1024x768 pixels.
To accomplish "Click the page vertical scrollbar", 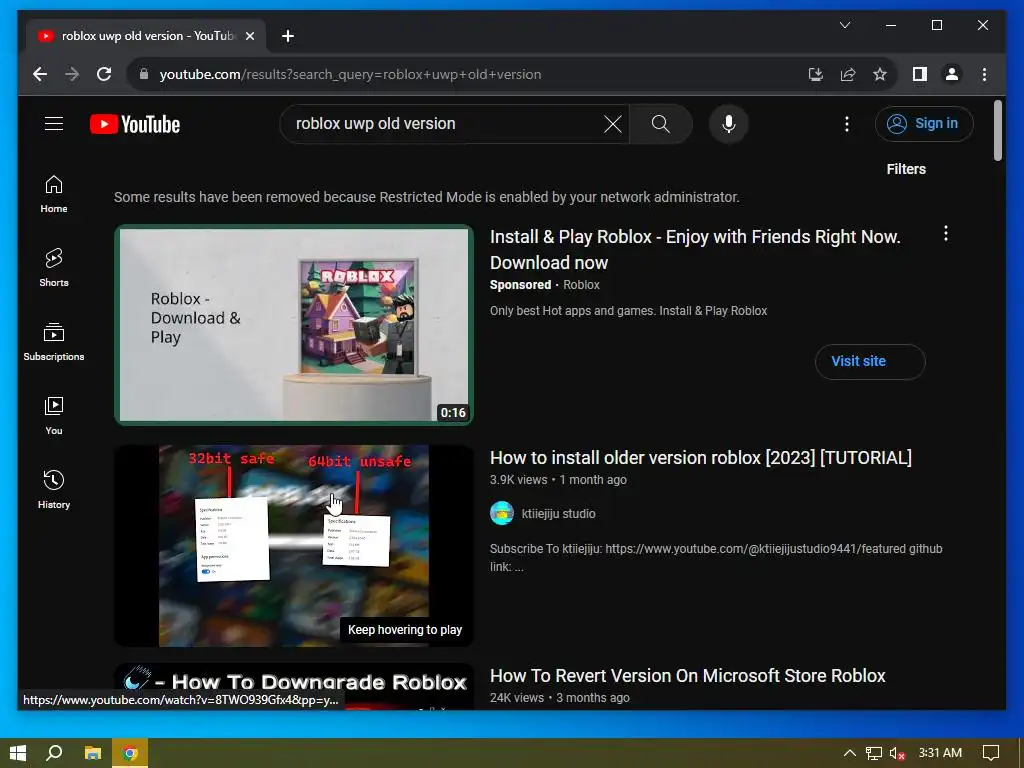I will [997, 130].
